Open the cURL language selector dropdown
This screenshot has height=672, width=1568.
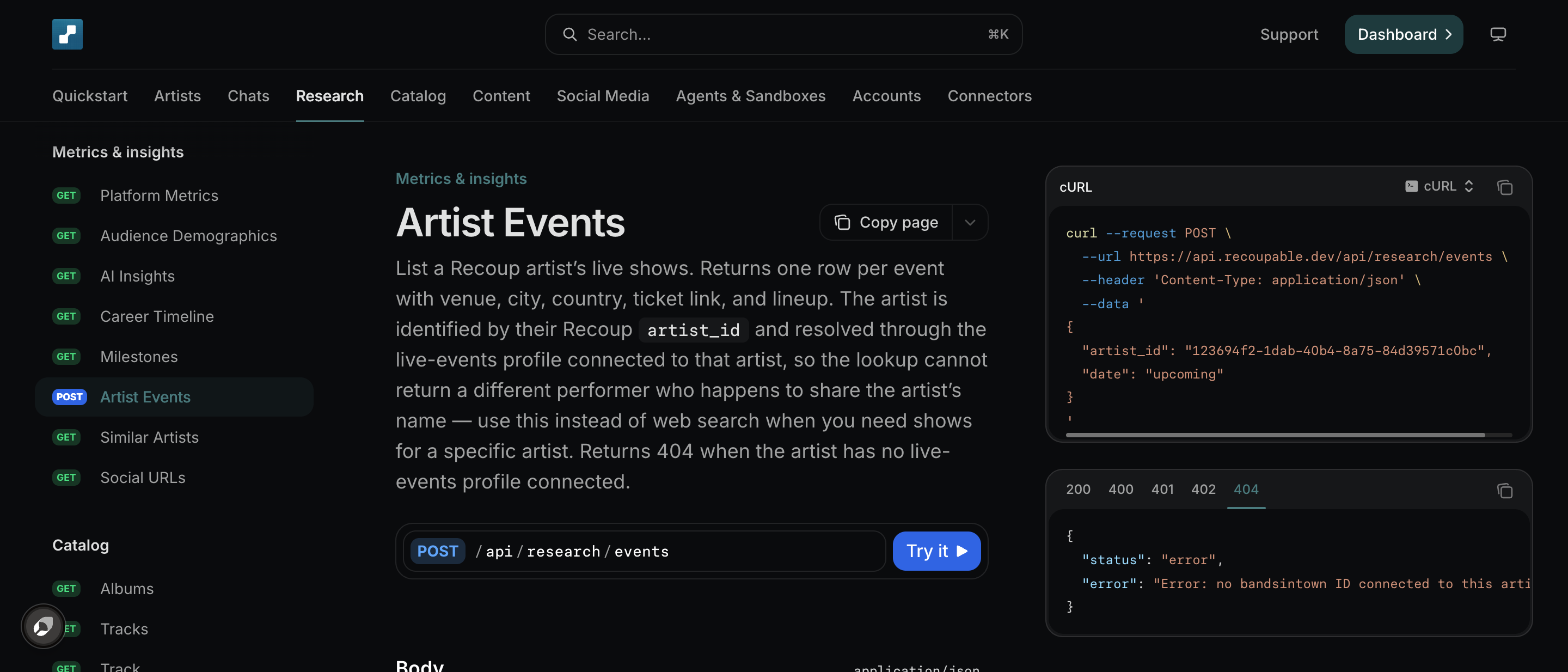coord(1439,186)
